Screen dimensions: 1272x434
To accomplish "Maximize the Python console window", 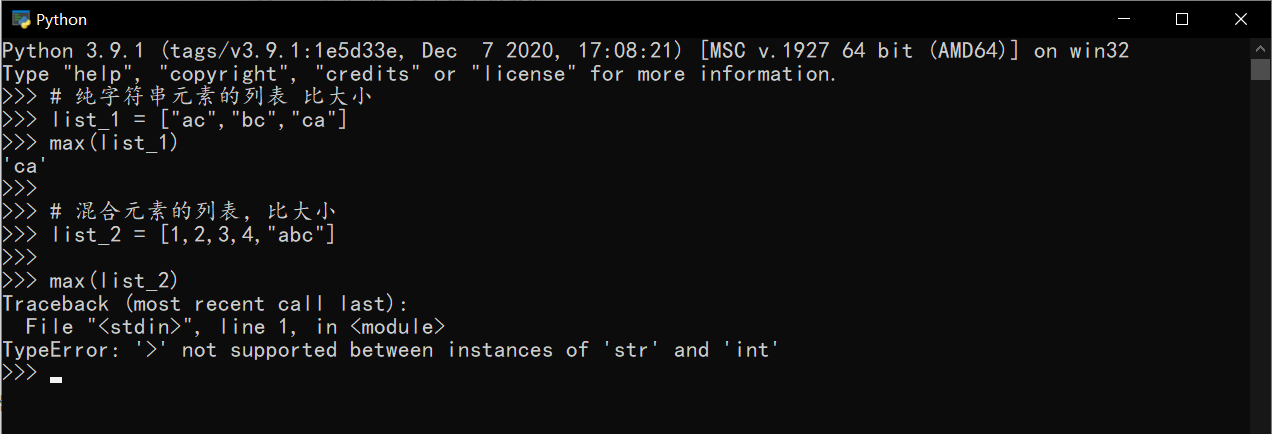I will [1182, 19].
